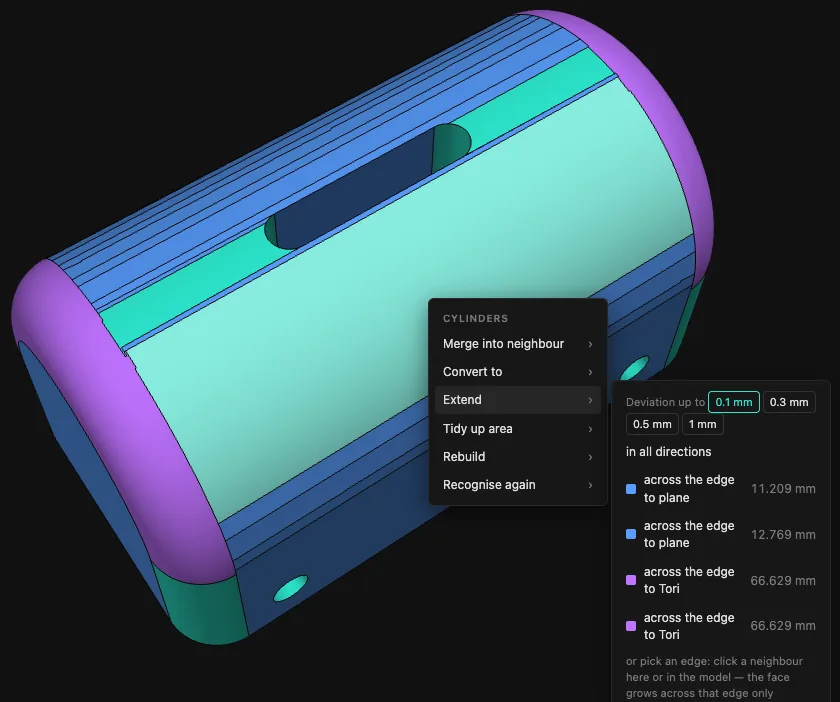The width and height of the screenshot is (840, 702).
Task: Choose Recognise again from the context menu
Action: [518, 484]
